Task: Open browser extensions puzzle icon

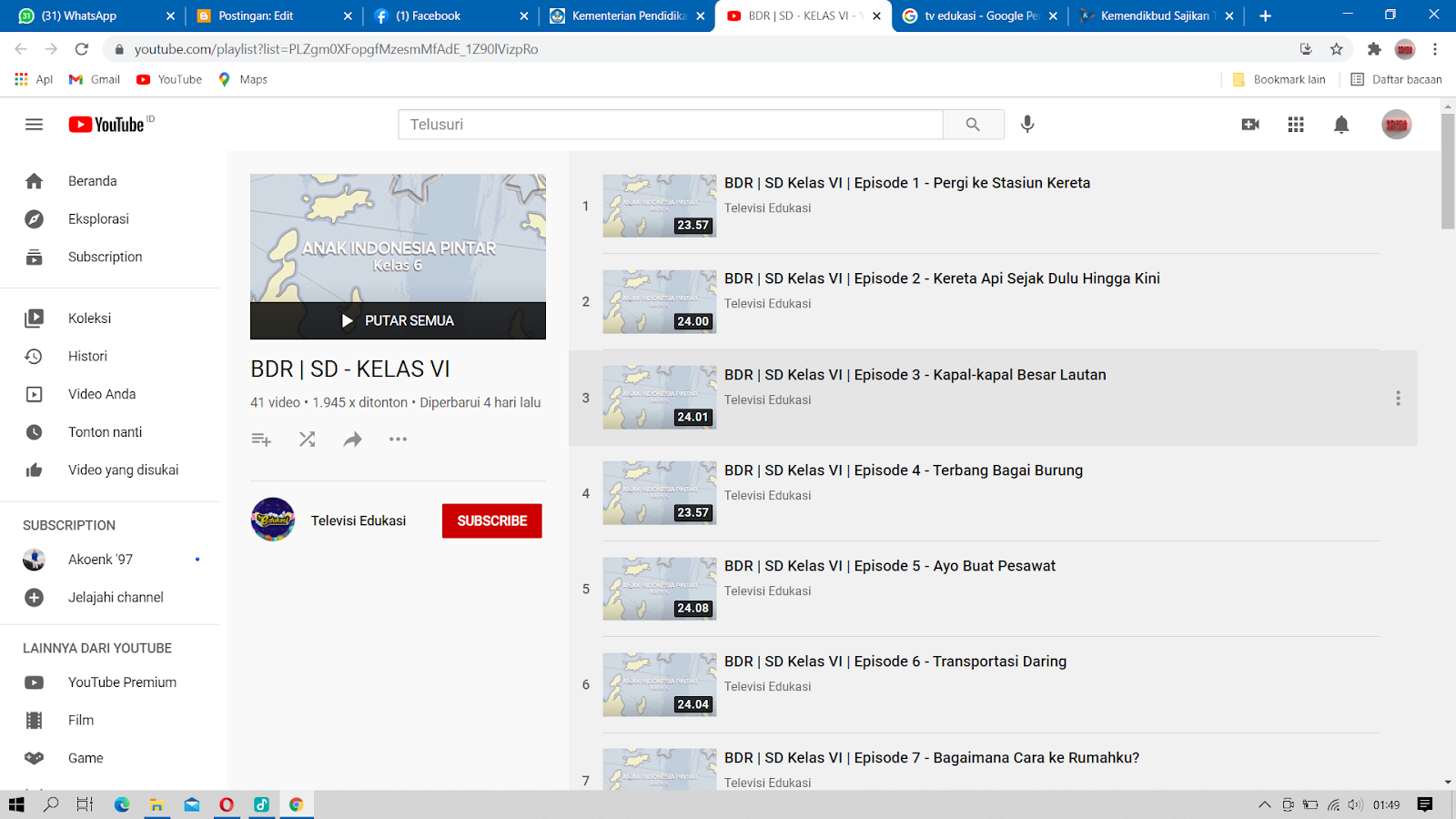Action: pos(1374,49)
